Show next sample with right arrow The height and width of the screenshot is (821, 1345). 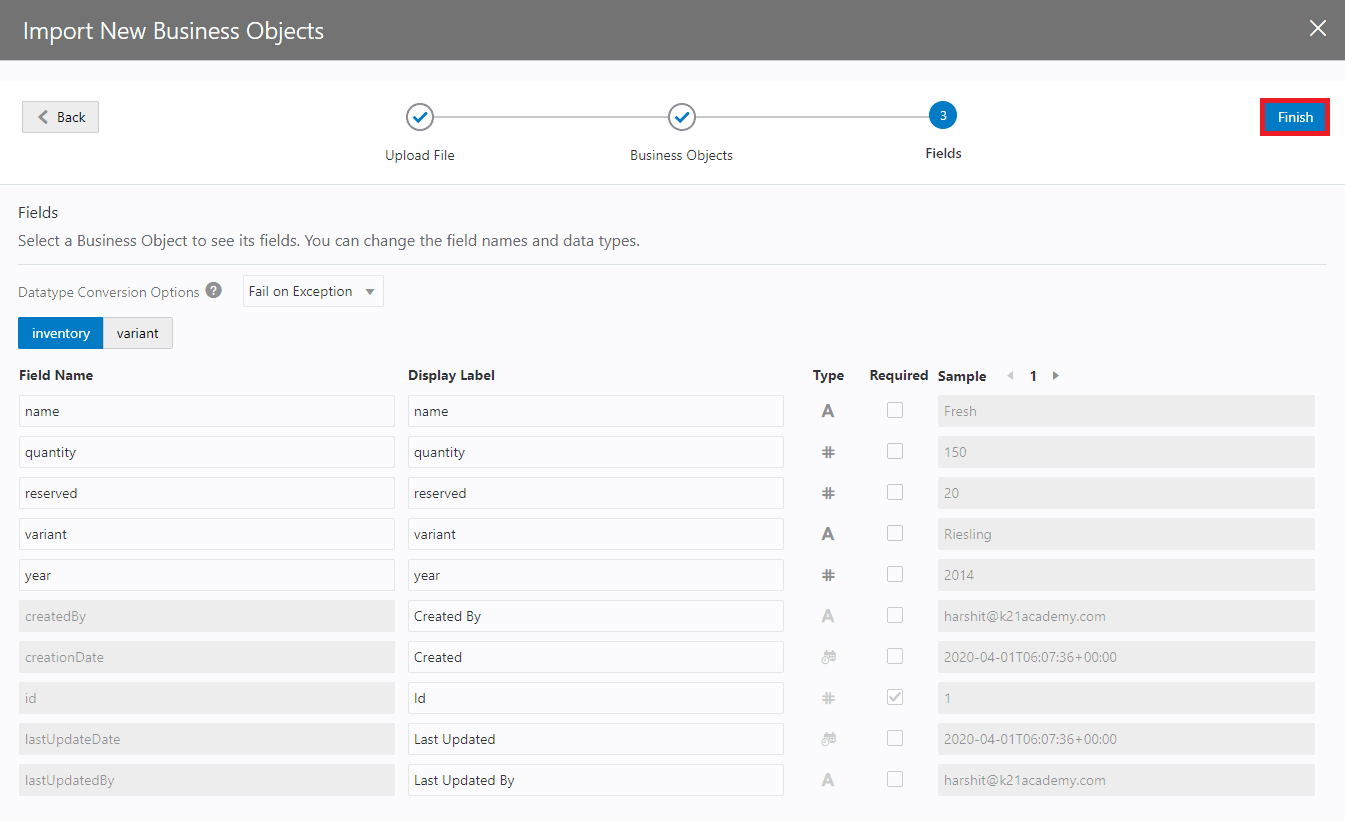point(1056,376)
